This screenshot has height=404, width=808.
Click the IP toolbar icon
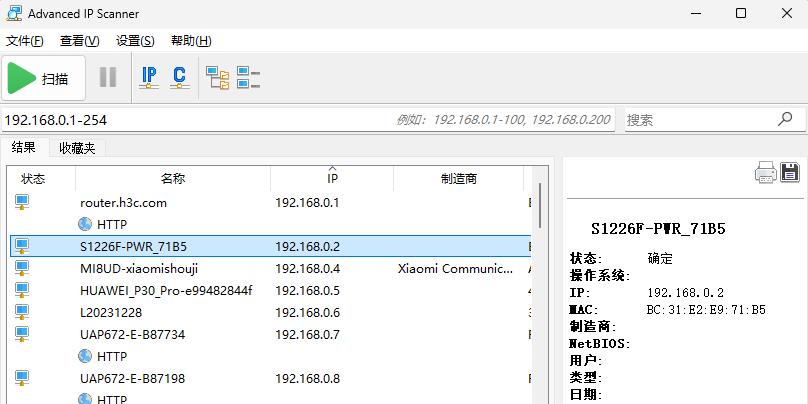149,78
